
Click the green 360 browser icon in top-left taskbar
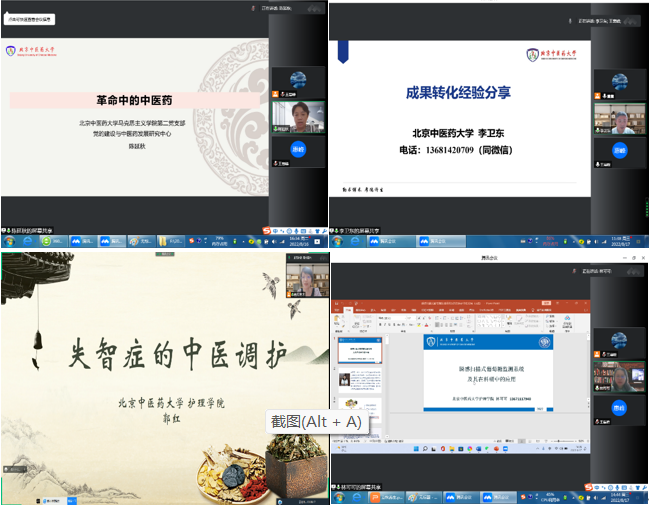(48, 240)
